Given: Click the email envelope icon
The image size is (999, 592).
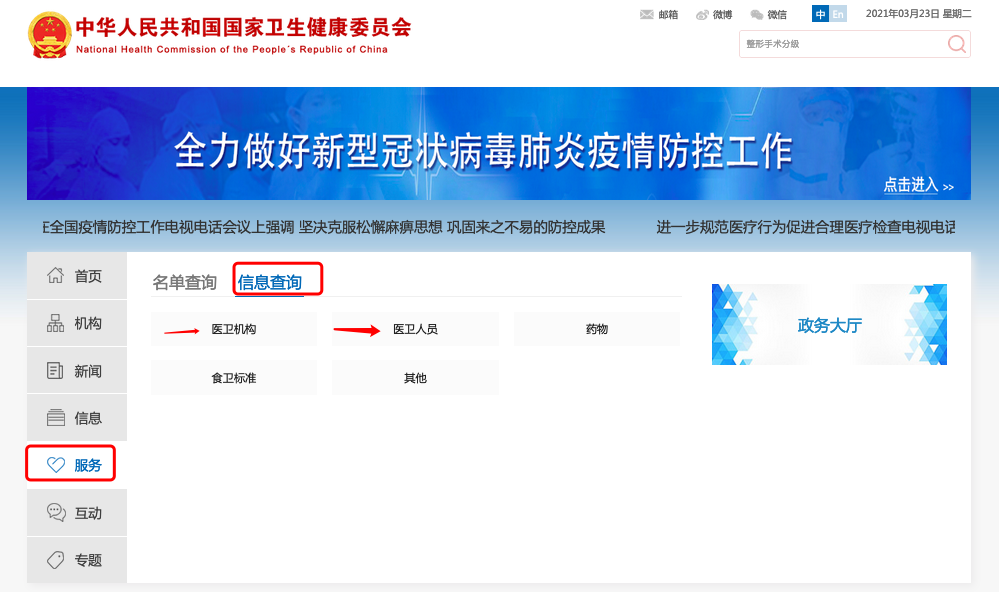Looking at the screenshot, I should coord(646,14).
